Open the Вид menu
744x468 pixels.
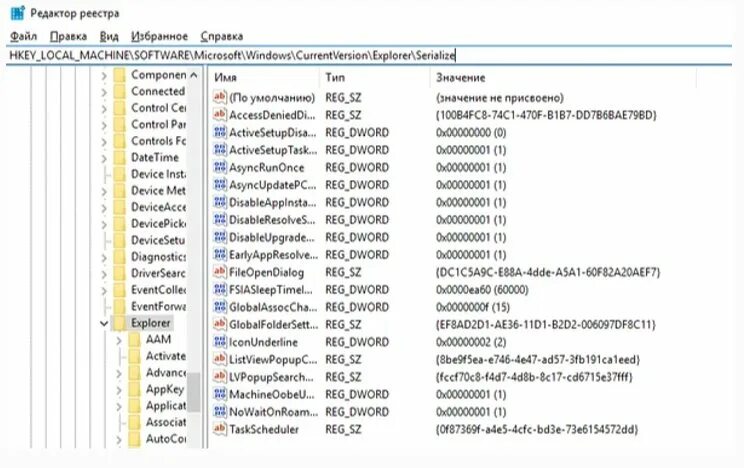[109, 36]
